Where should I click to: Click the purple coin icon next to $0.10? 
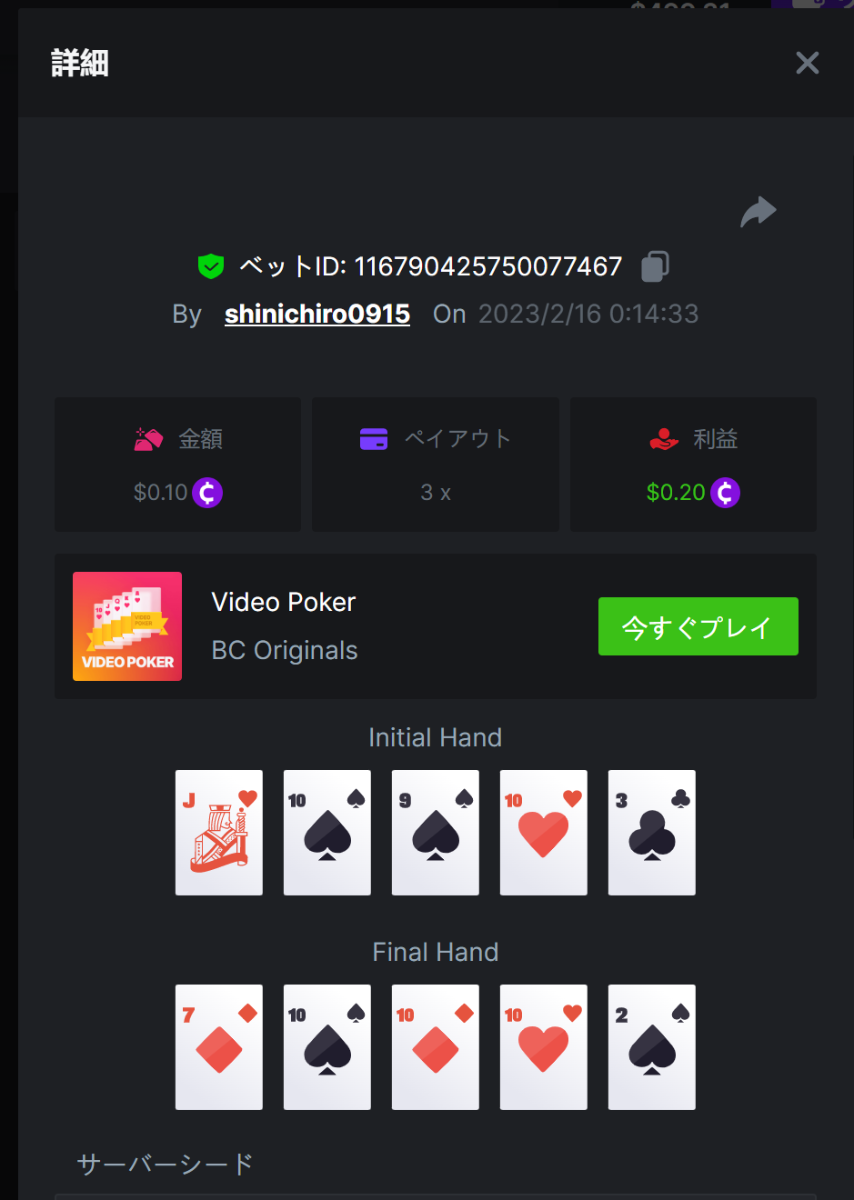coord(207,493)
